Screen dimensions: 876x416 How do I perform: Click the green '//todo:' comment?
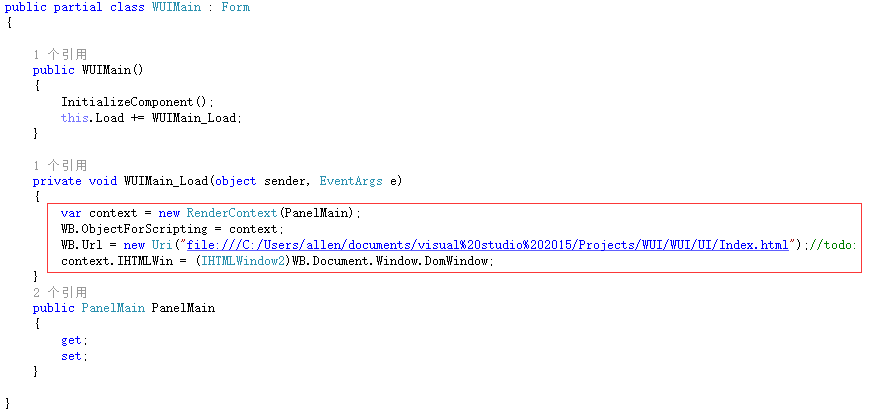coord(832,245)
